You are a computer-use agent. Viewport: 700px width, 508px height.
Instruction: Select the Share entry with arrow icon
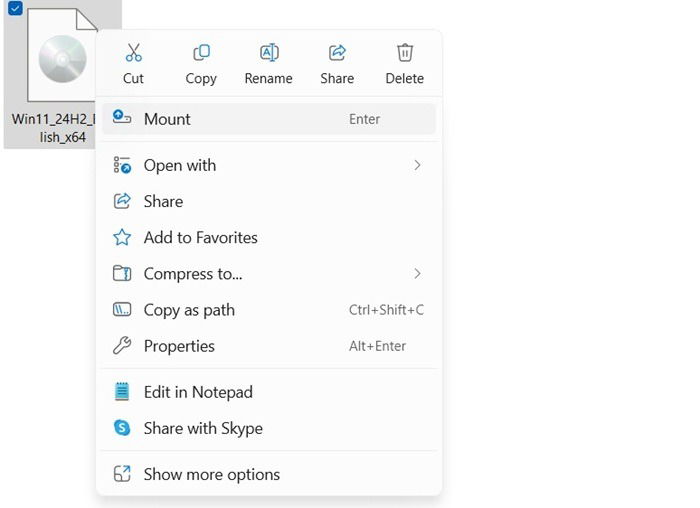pos(163,201)
